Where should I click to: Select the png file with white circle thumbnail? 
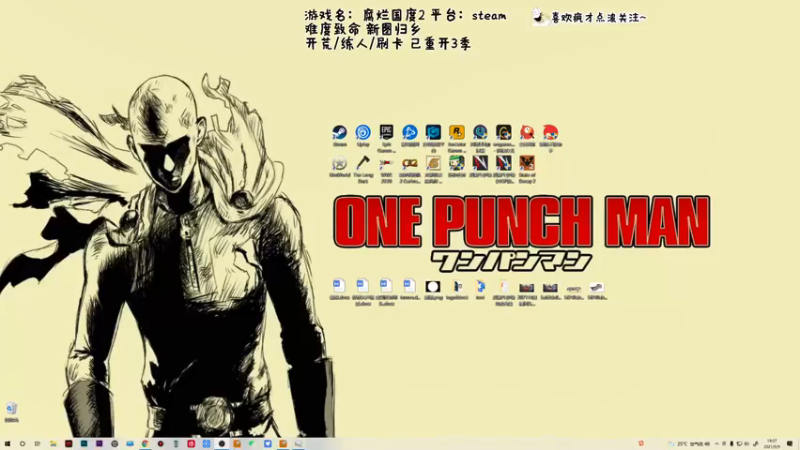[433, 289]
